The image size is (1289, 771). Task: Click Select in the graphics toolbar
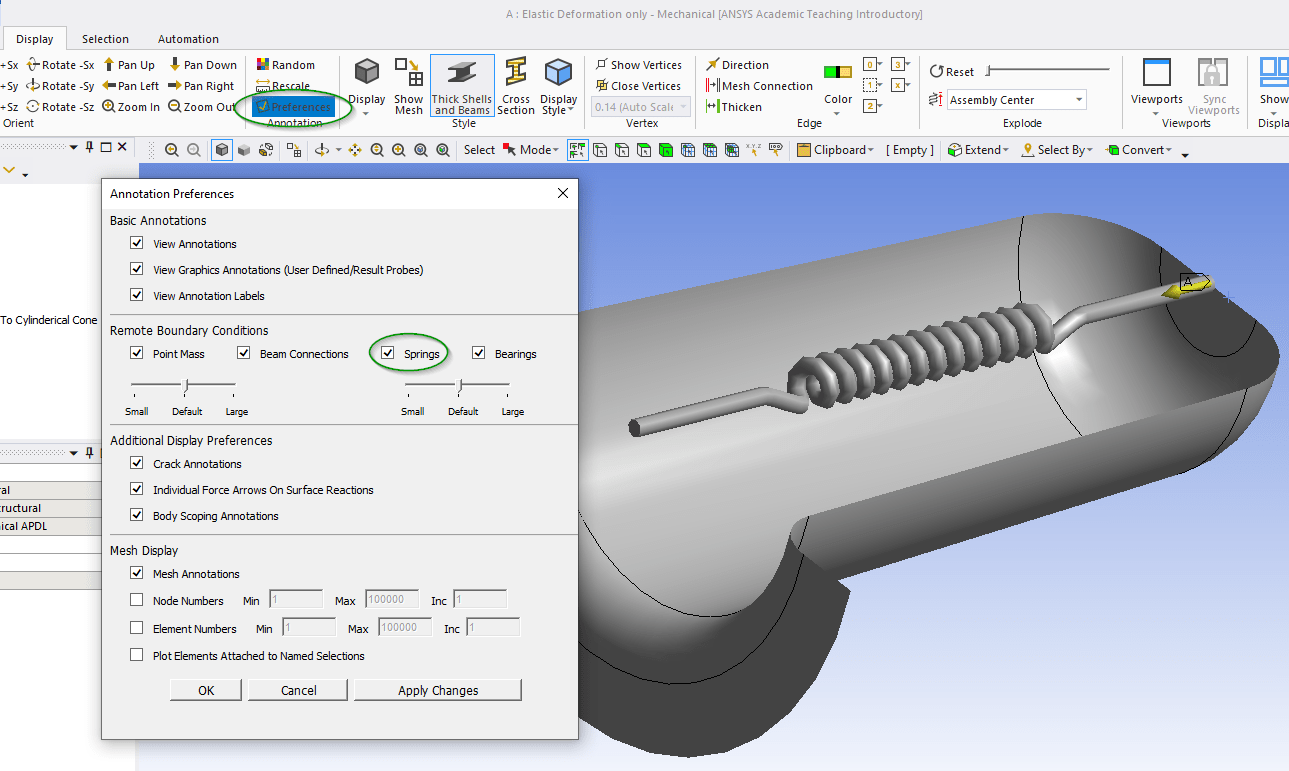click(x=479, y=150)
